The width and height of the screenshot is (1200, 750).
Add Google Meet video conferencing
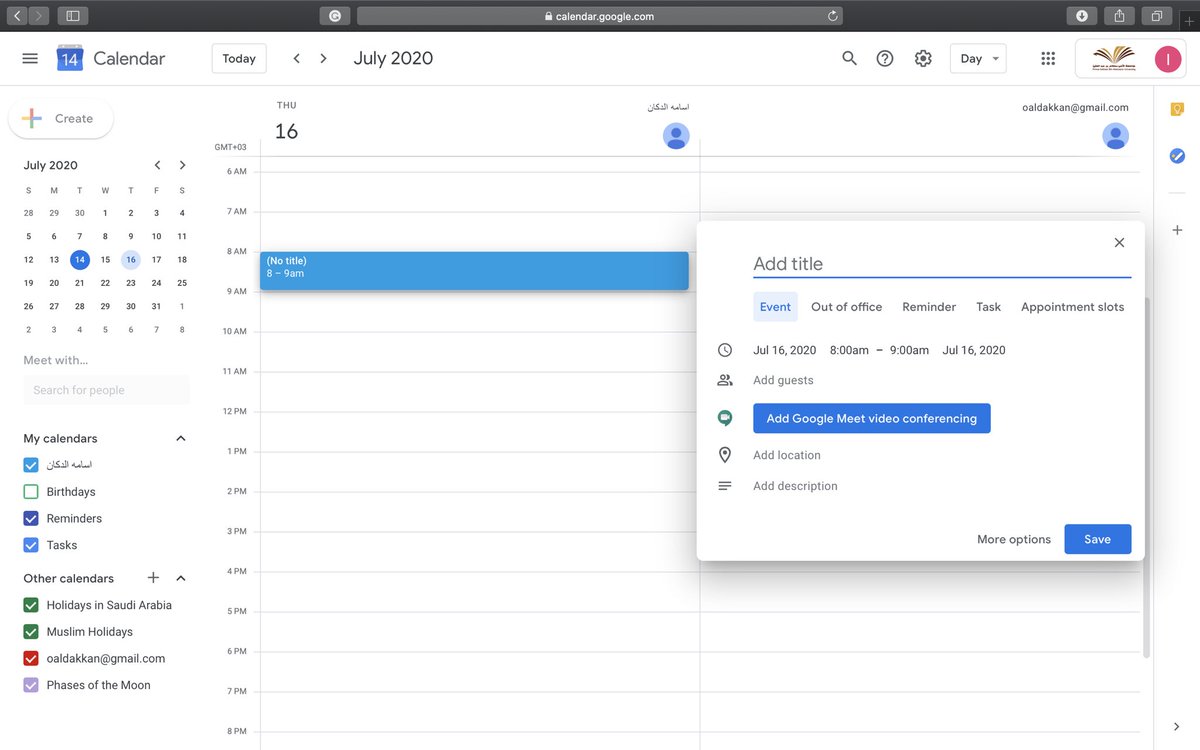coord(872,418)
